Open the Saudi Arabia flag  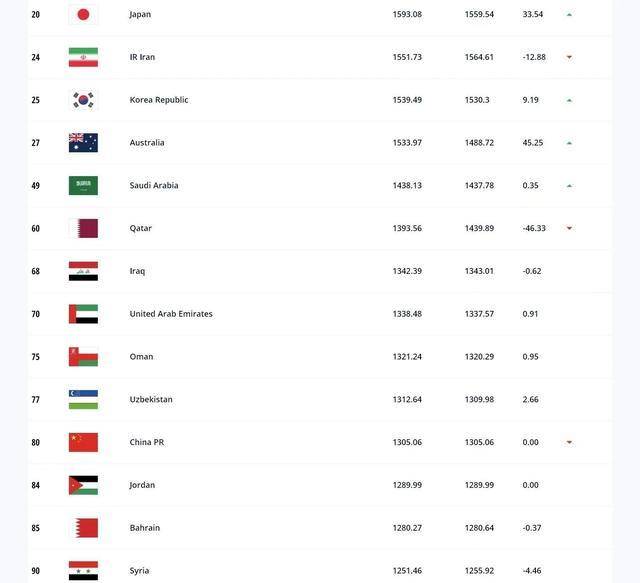click(83, 186)
